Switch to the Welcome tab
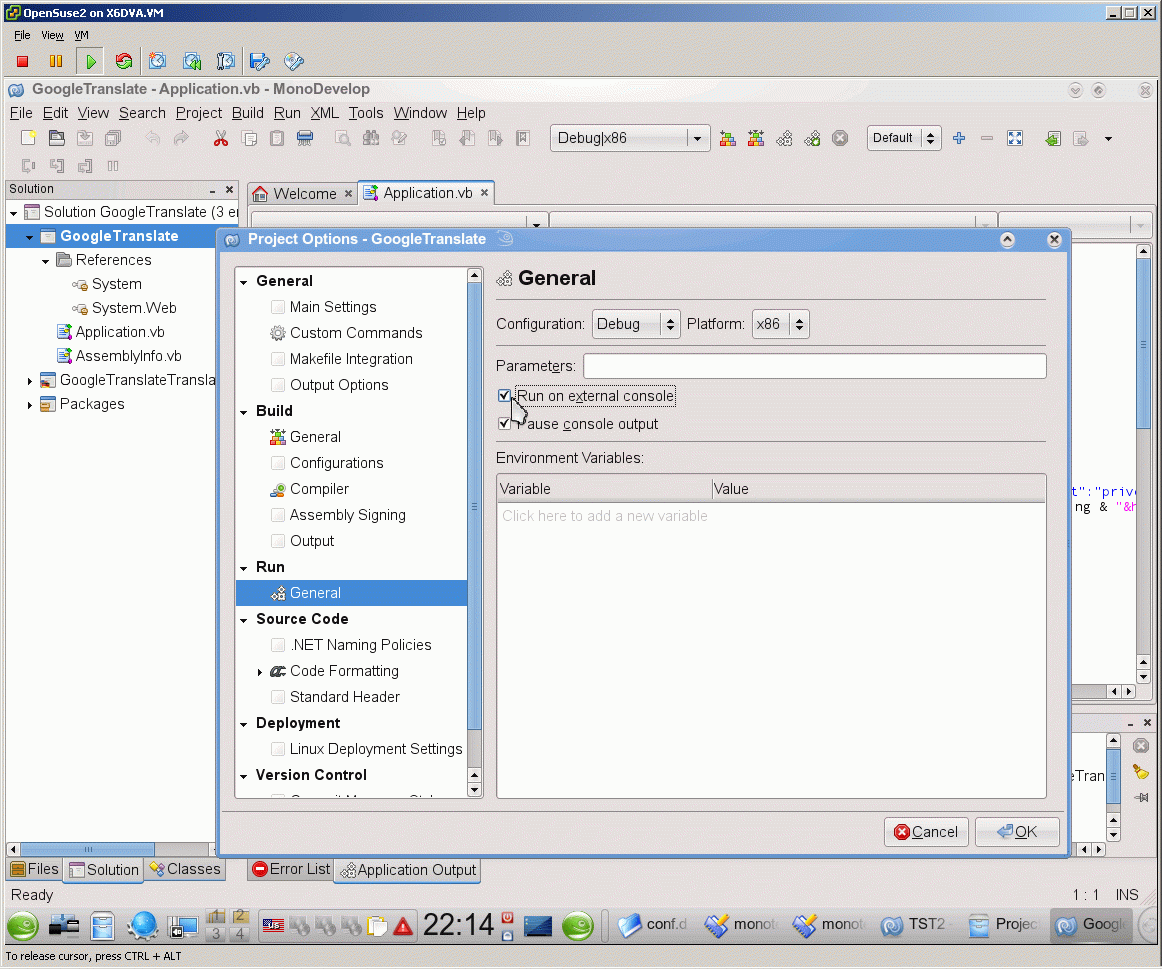 click(303, 193)
